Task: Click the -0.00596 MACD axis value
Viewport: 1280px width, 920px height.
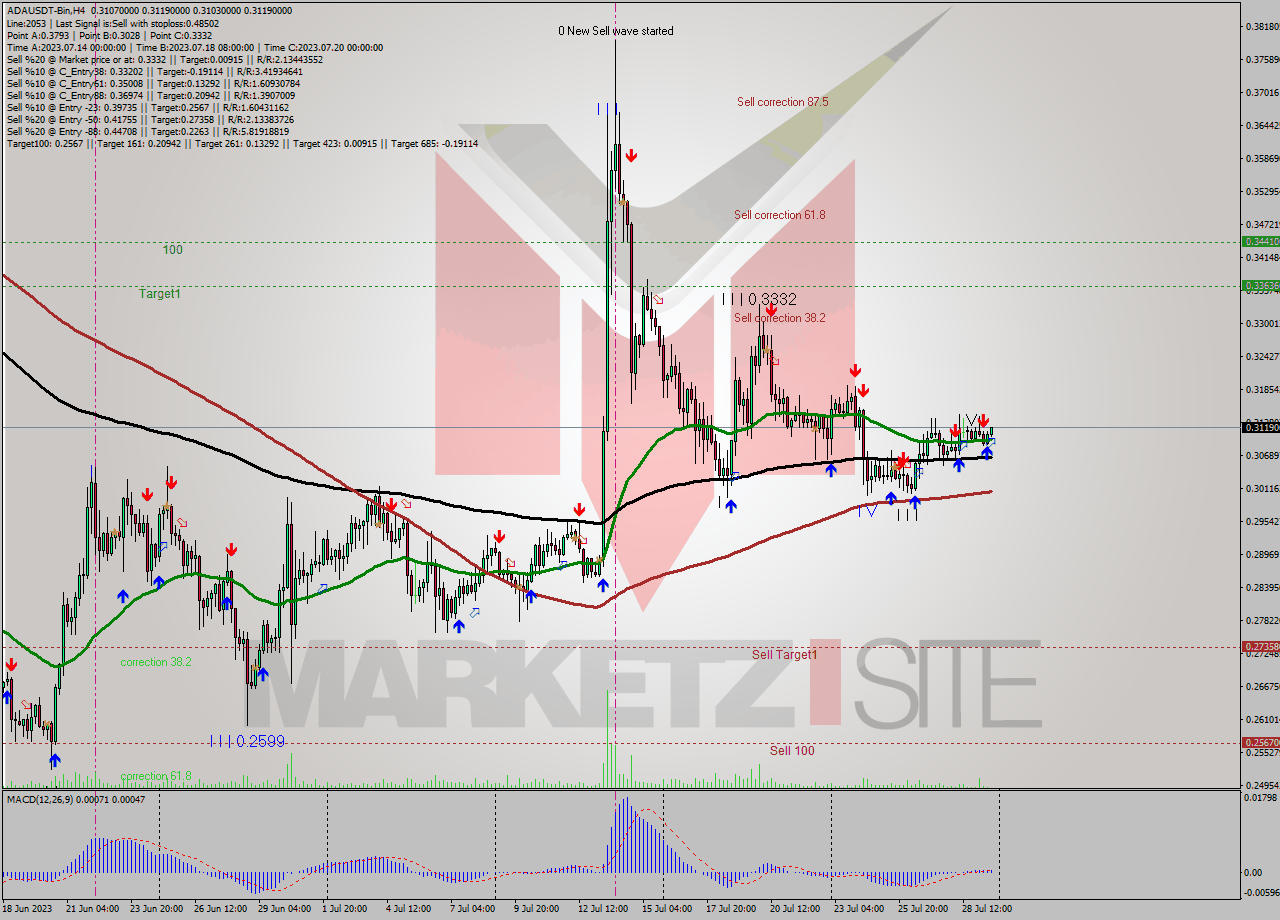Action: coord(1260,892)
